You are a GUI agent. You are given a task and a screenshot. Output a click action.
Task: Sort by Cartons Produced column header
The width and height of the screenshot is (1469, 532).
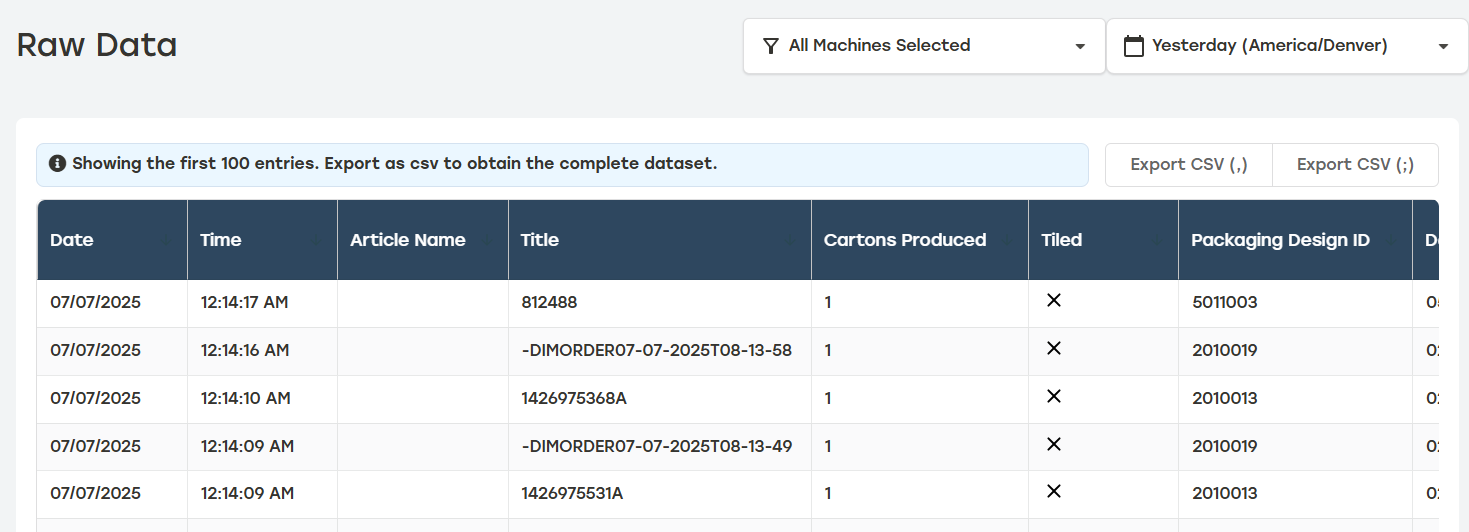pyautogui.click(x=904, y=240)
